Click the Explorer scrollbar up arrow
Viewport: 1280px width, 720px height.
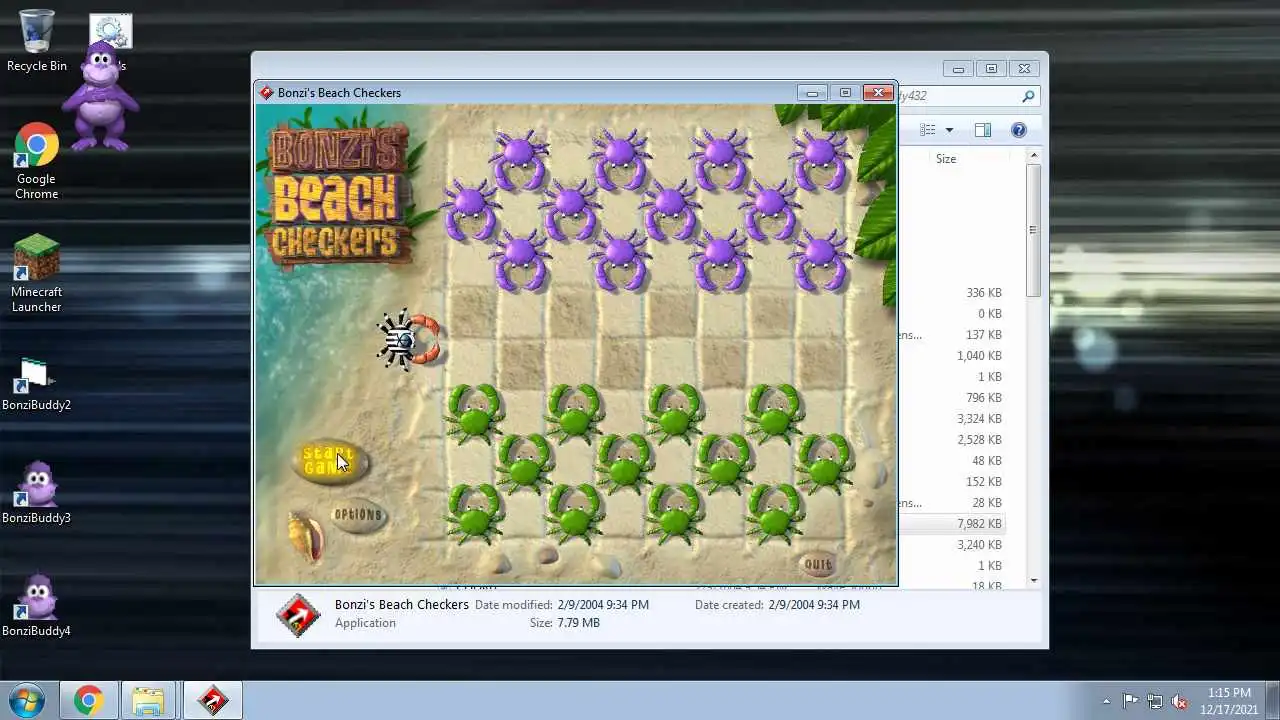[x=1034, y=156]
